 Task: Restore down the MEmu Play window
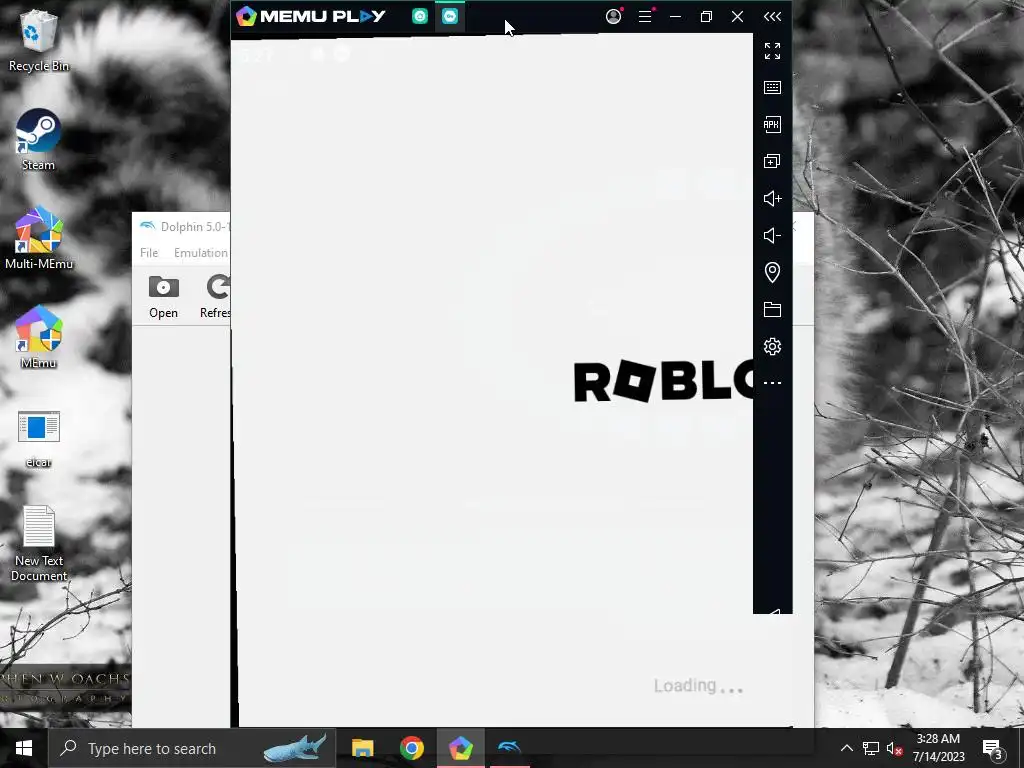coord(706,16)
